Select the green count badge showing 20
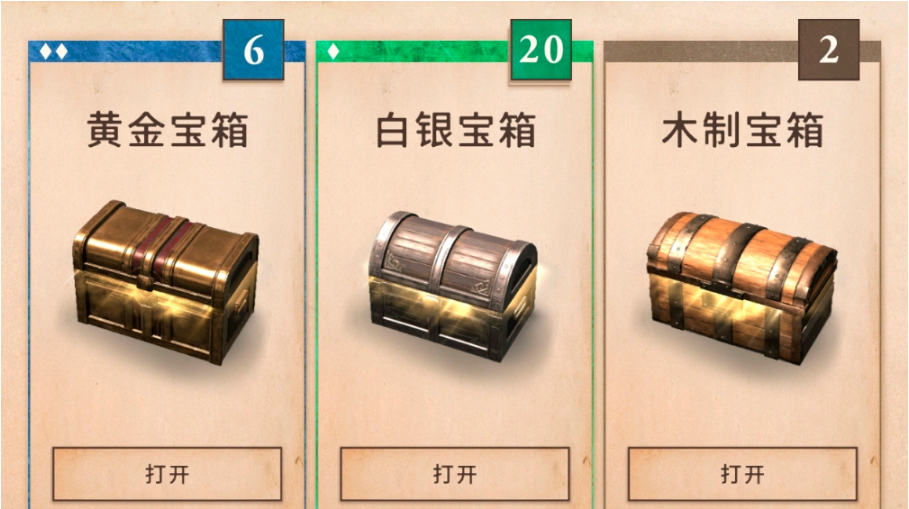This screenshot has height=509, width=909. [541, 50]
